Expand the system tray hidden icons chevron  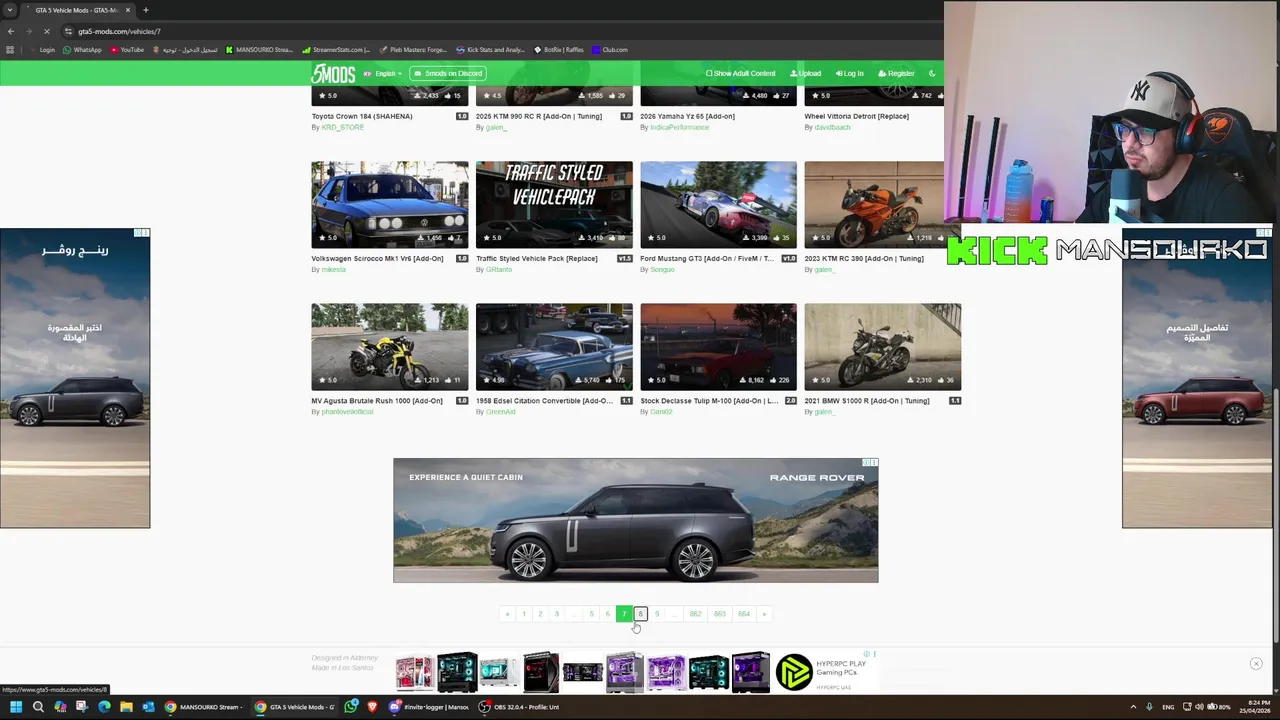(1133, 707)
